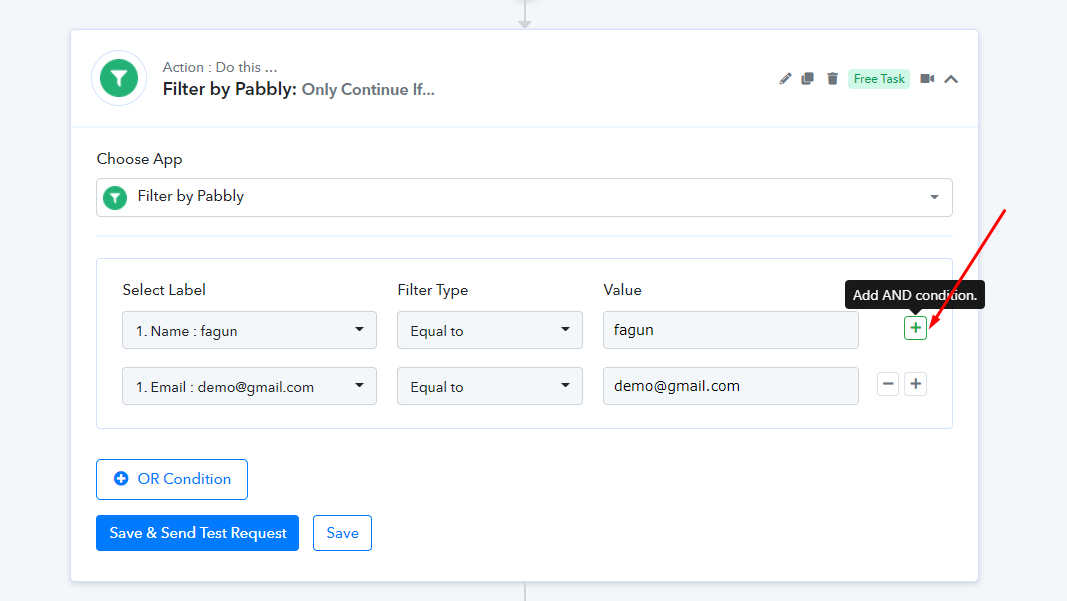
Task: Click the Action : Do this ... text
Action: coord(220,67)
